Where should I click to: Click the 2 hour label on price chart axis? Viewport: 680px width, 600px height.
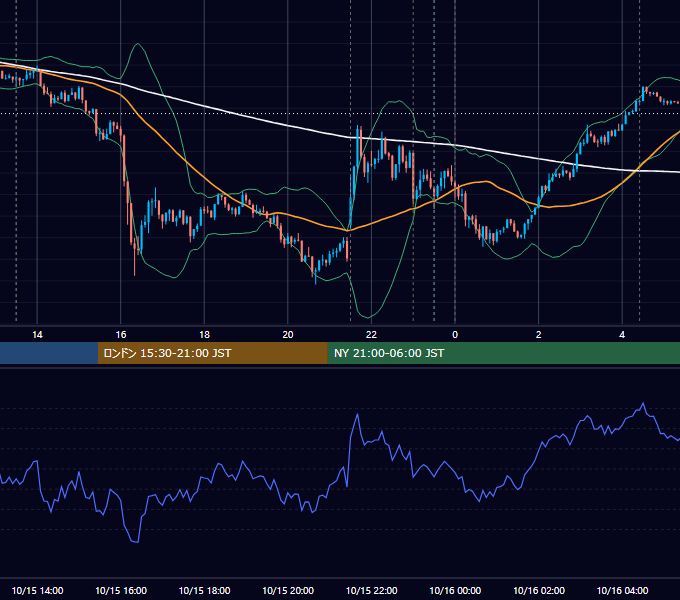539,335
